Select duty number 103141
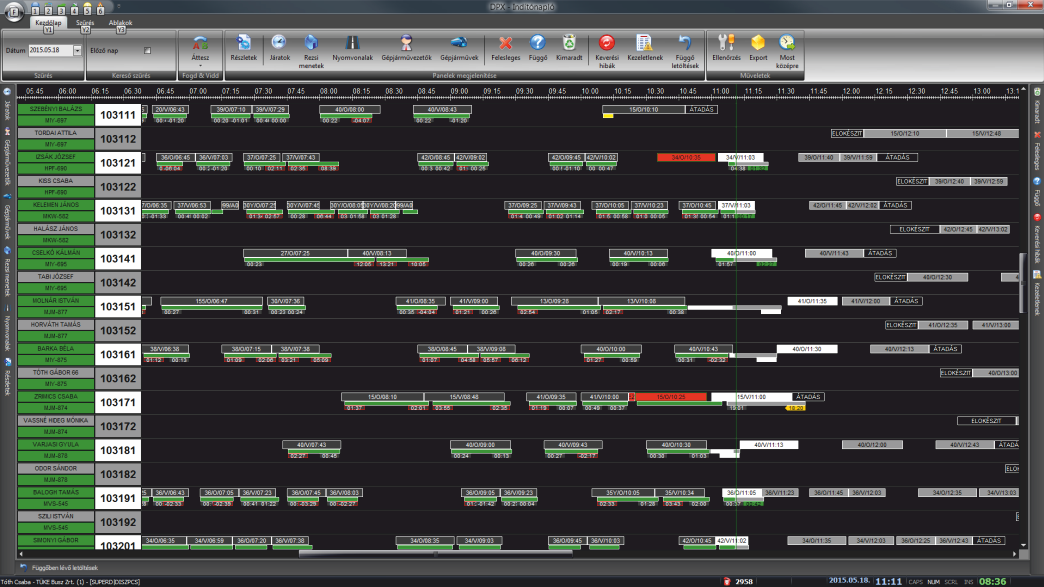The width and height of the screenshot is (1044, 587). [x=118, y=259]
